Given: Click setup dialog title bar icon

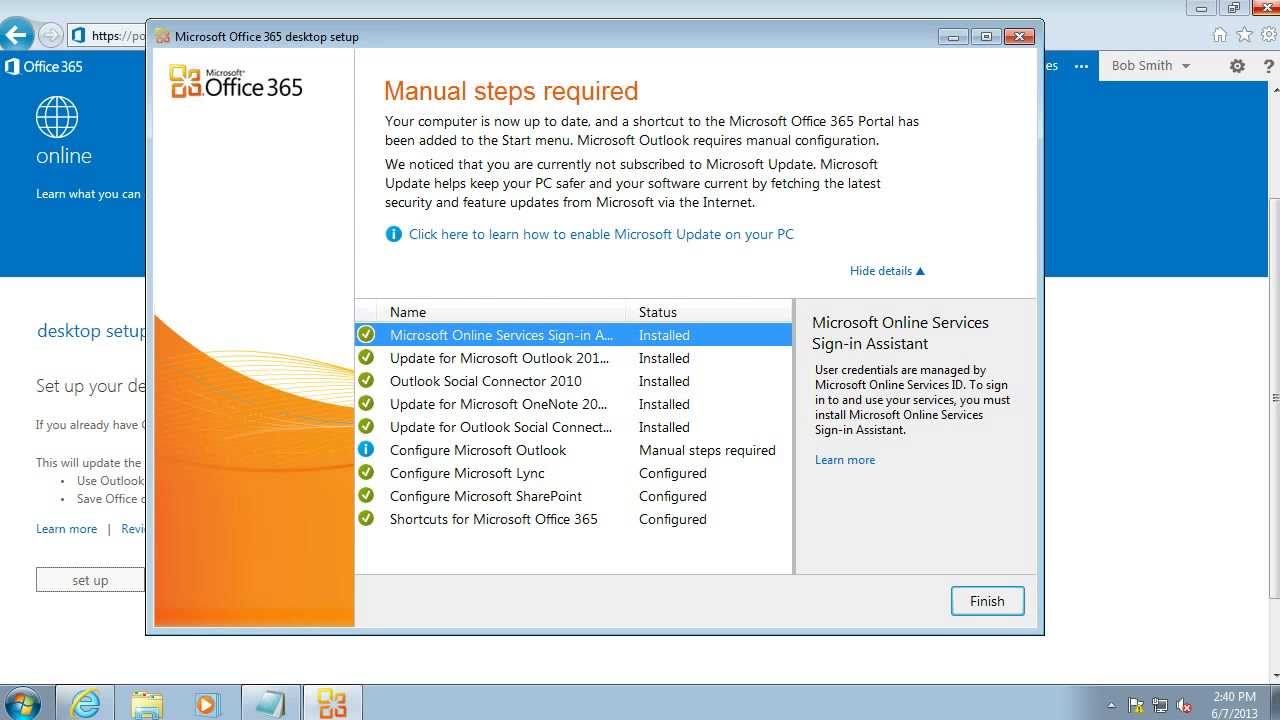Looking at the screenshot, I should [x=162, y=37].
